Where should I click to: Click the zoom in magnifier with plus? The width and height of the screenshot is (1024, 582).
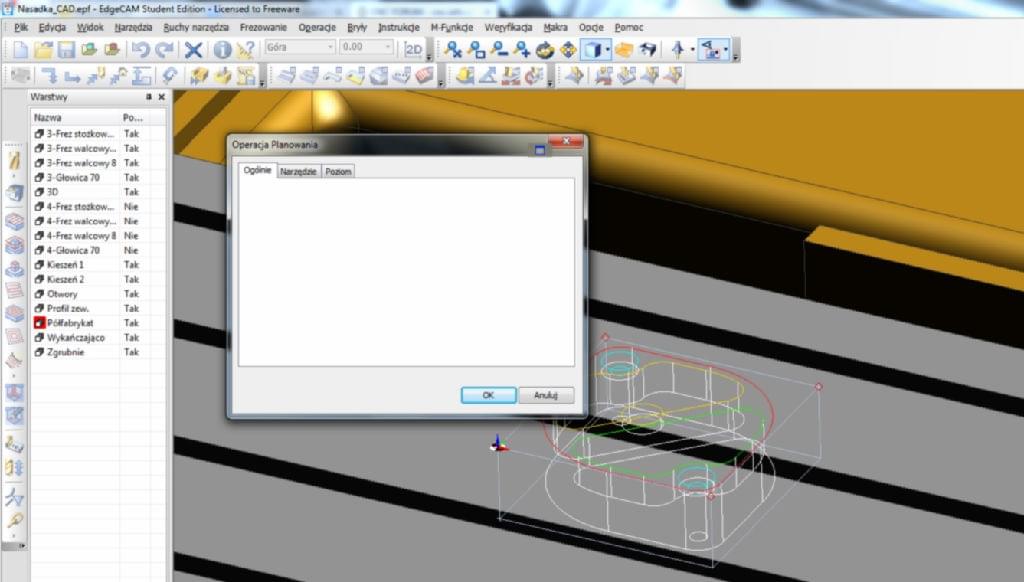(521, 50)
